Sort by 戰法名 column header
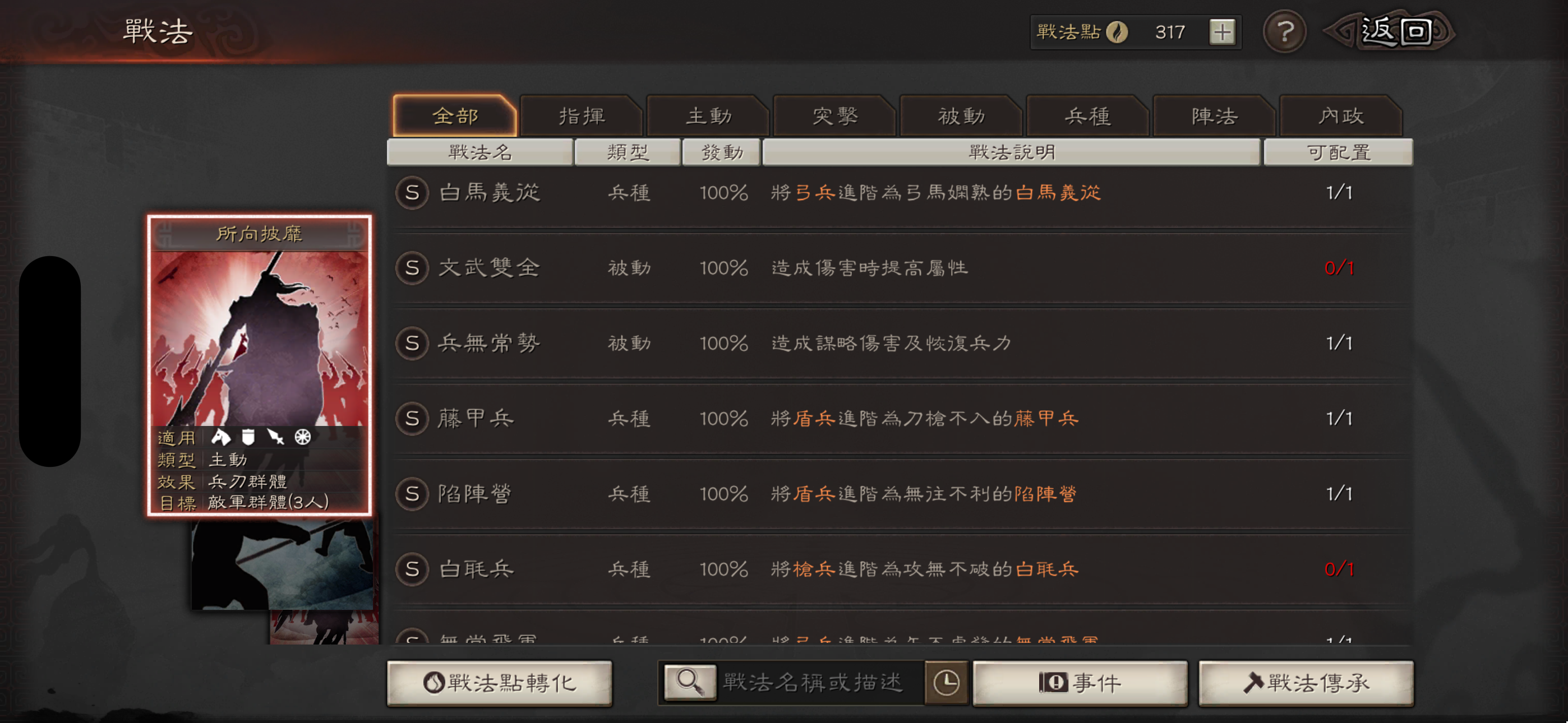Viewport: 1568px width, 723px height. (x=480, y=152)
